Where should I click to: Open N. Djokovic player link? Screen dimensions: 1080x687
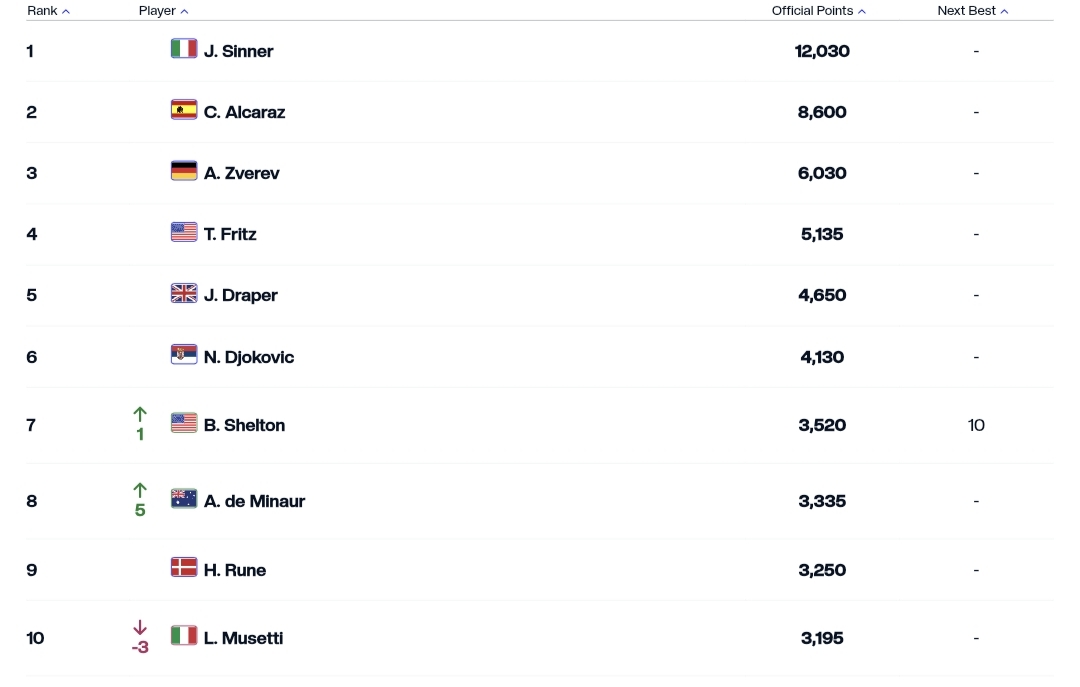click(x=248, y=357)
